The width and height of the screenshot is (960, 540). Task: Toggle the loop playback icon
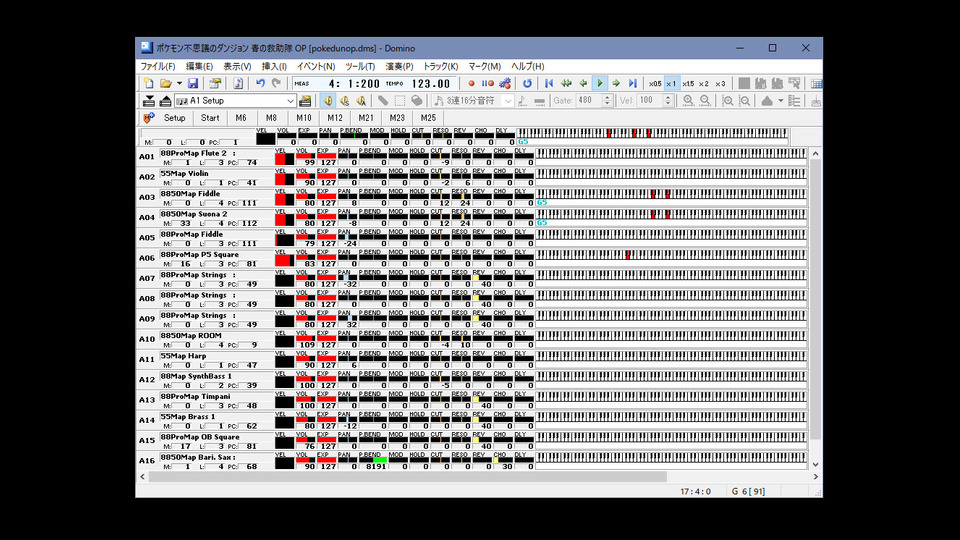pos(527,83)
